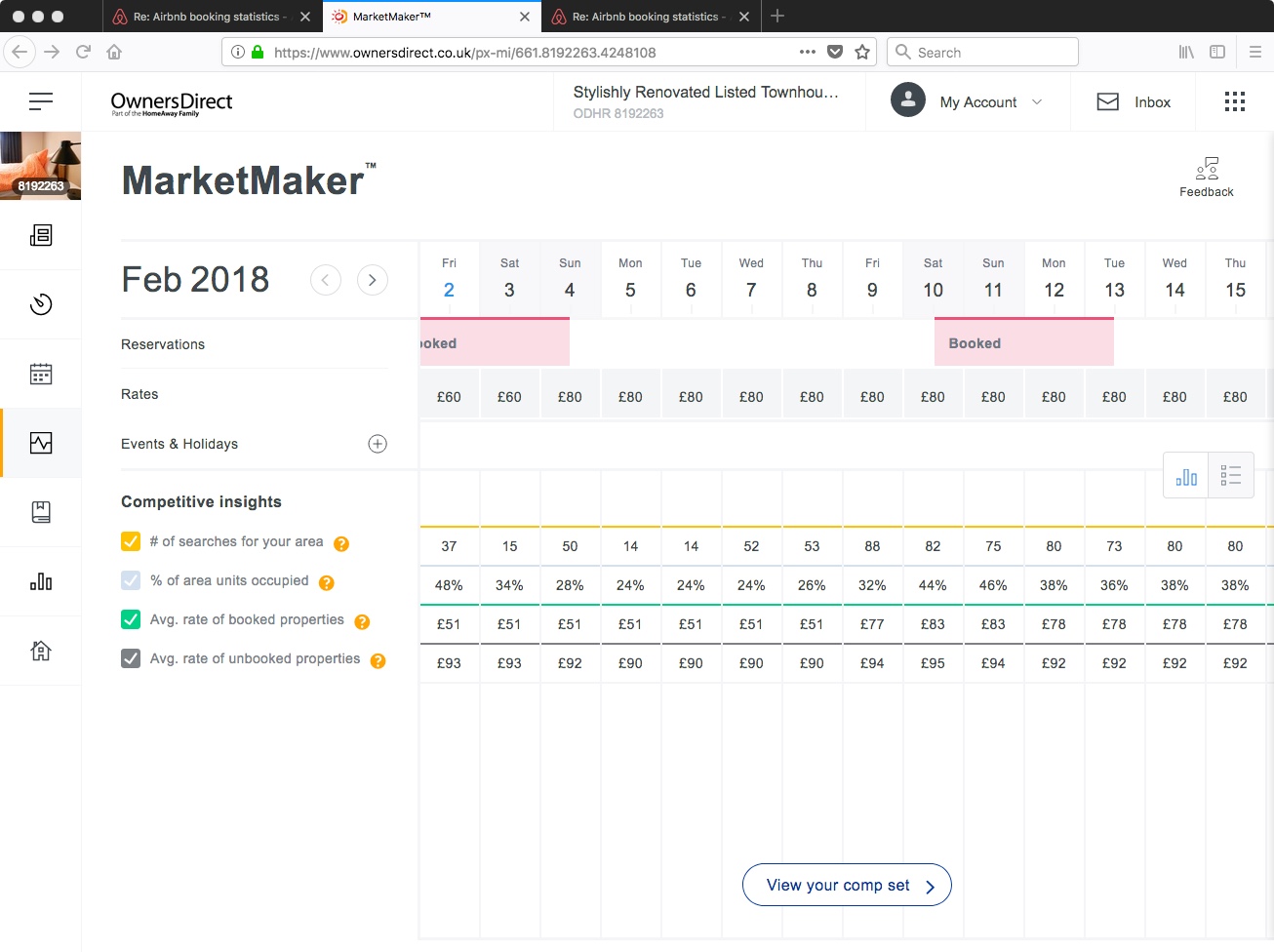Switch to list view of insights
Screen dimensions: 1274x952
pyautogui.click(x=1231, y=476)
